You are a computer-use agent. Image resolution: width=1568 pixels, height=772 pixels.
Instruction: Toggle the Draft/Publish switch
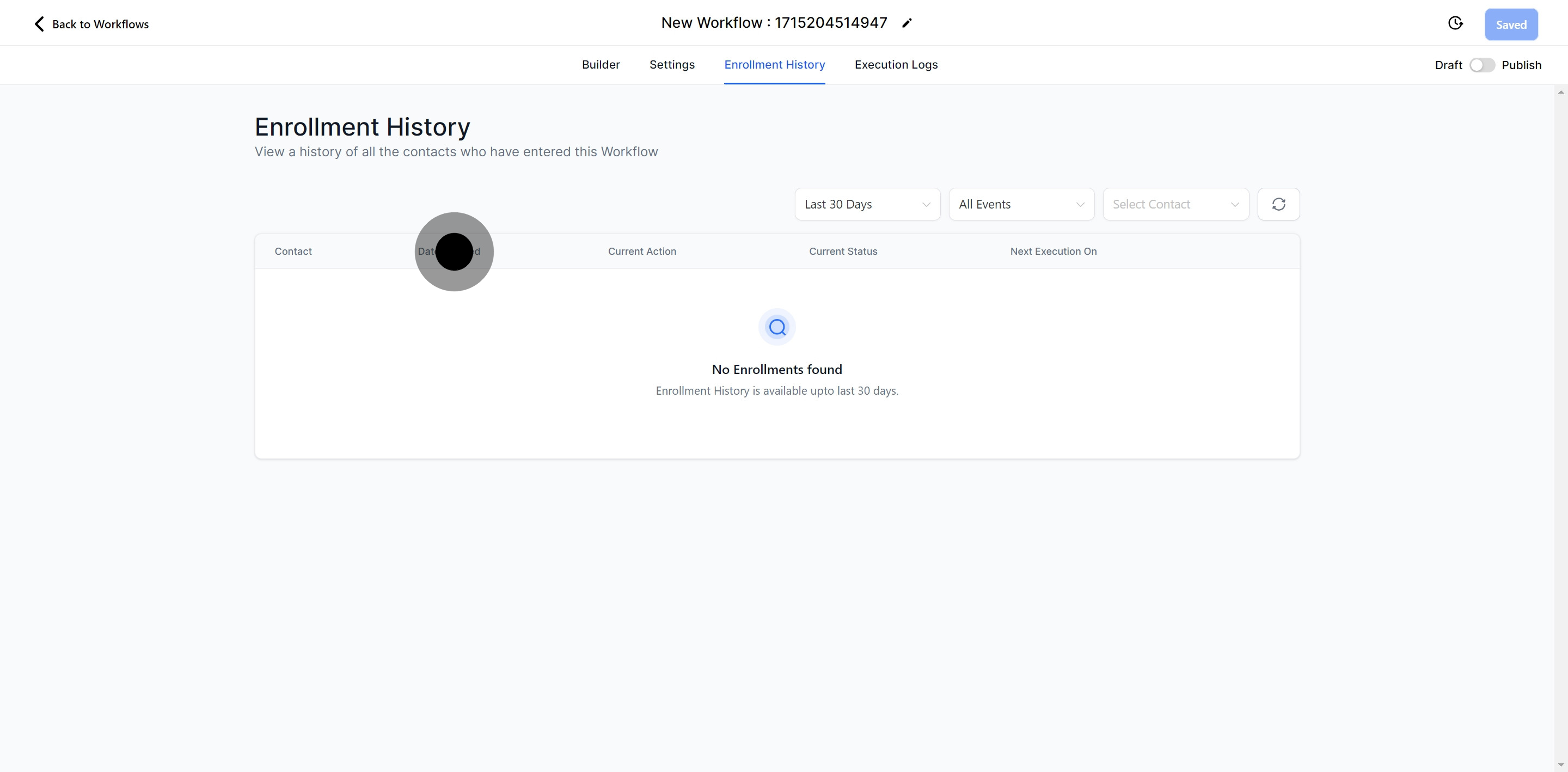pos(1481,65)
